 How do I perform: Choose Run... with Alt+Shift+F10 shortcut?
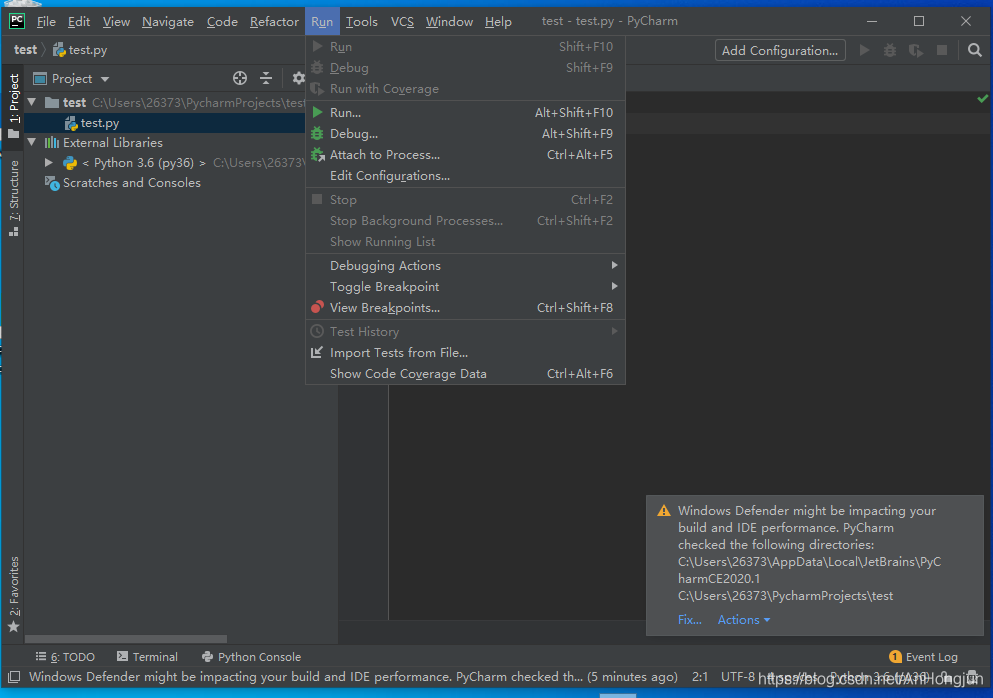tap(465, 113)
